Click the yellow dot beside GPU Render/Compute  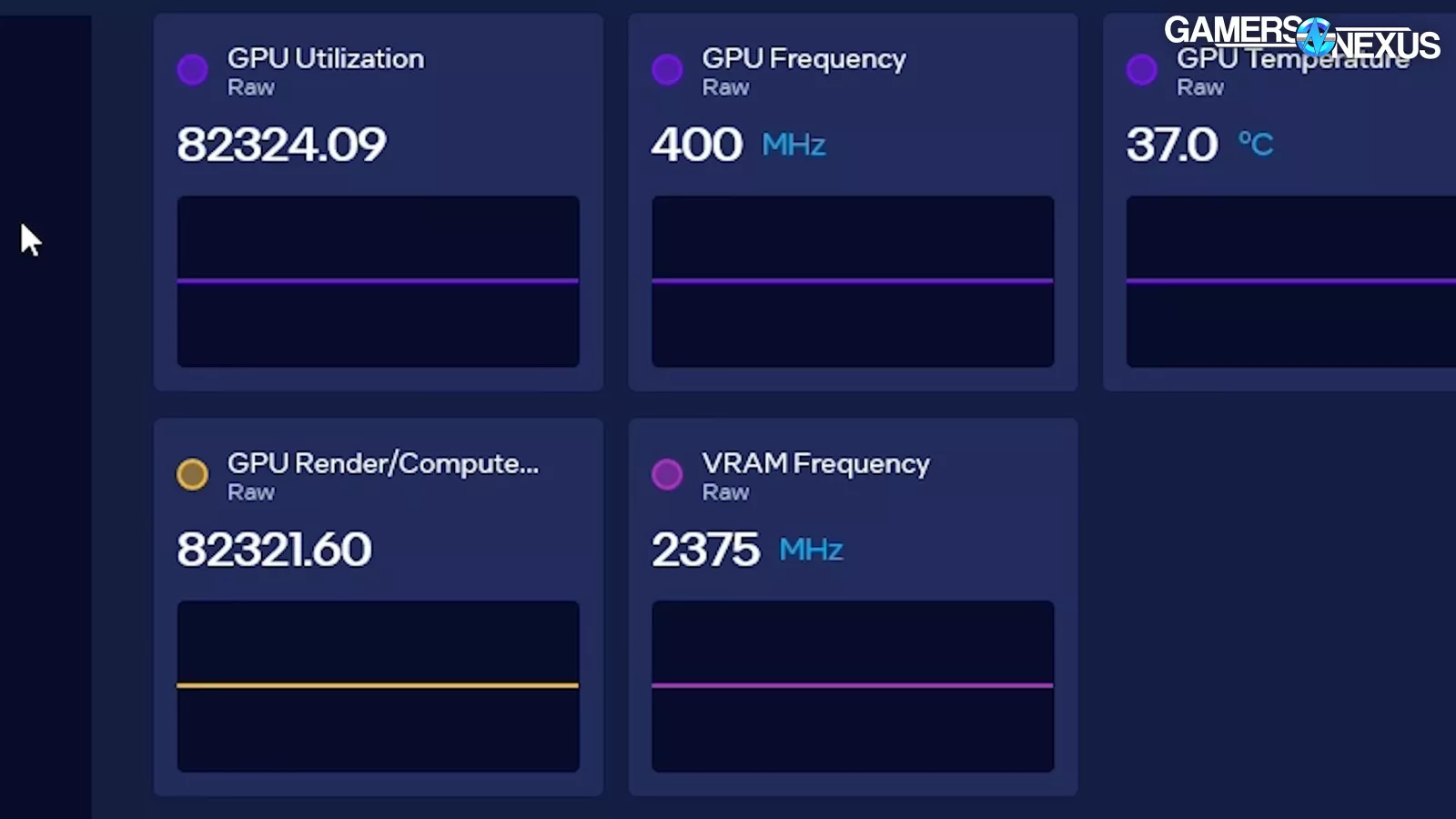click(192, 474)
